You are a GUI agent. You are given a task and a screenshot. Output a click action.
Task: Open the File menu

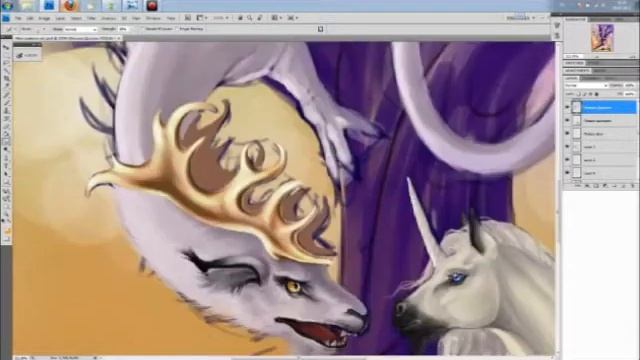(x=18, y=18)
